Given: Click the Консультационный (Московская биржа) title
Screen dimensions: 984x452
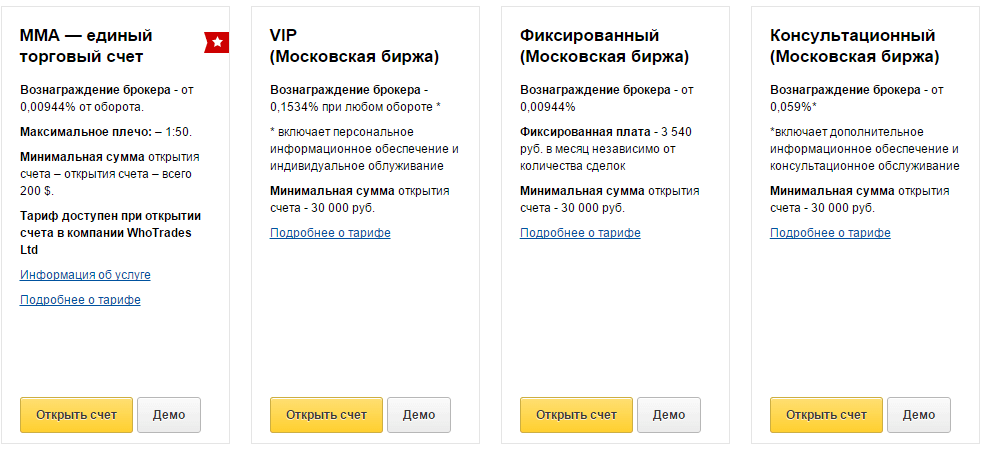Looking at the screenshot, I should coord(855,46).
